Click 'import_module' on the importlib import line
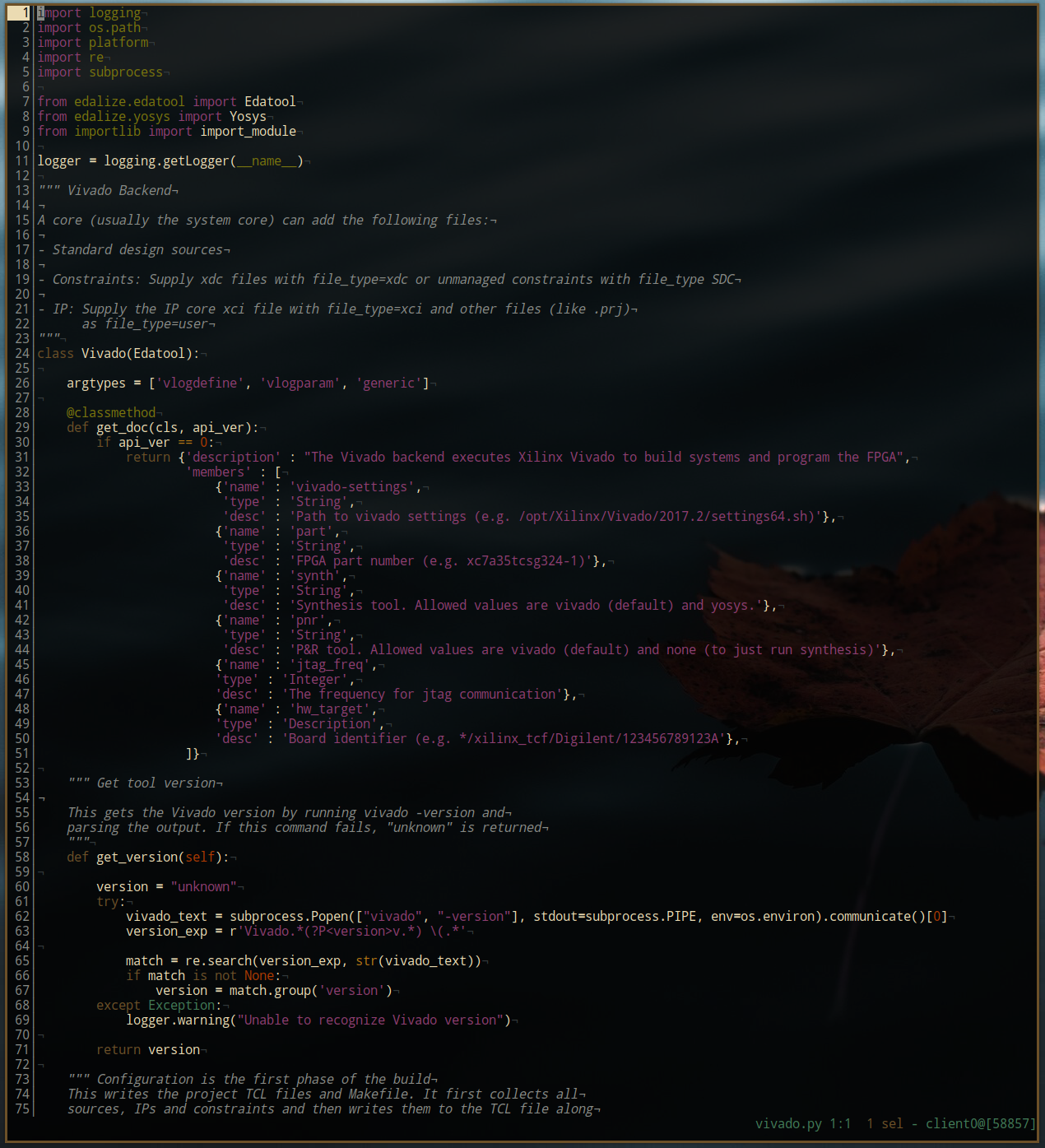 248,131
